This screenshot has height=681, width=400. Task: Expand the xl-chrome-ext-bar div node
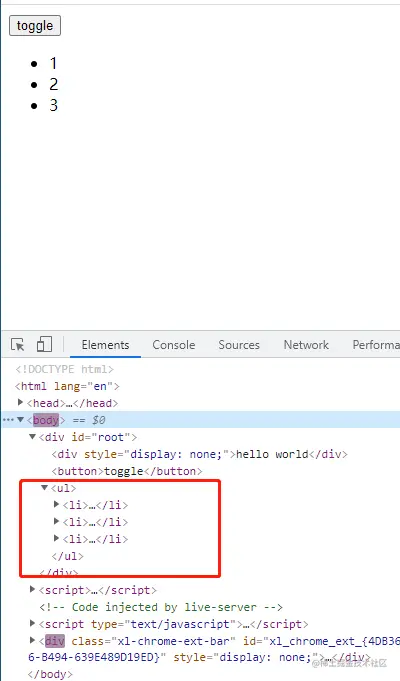click(x=32, y=640)
